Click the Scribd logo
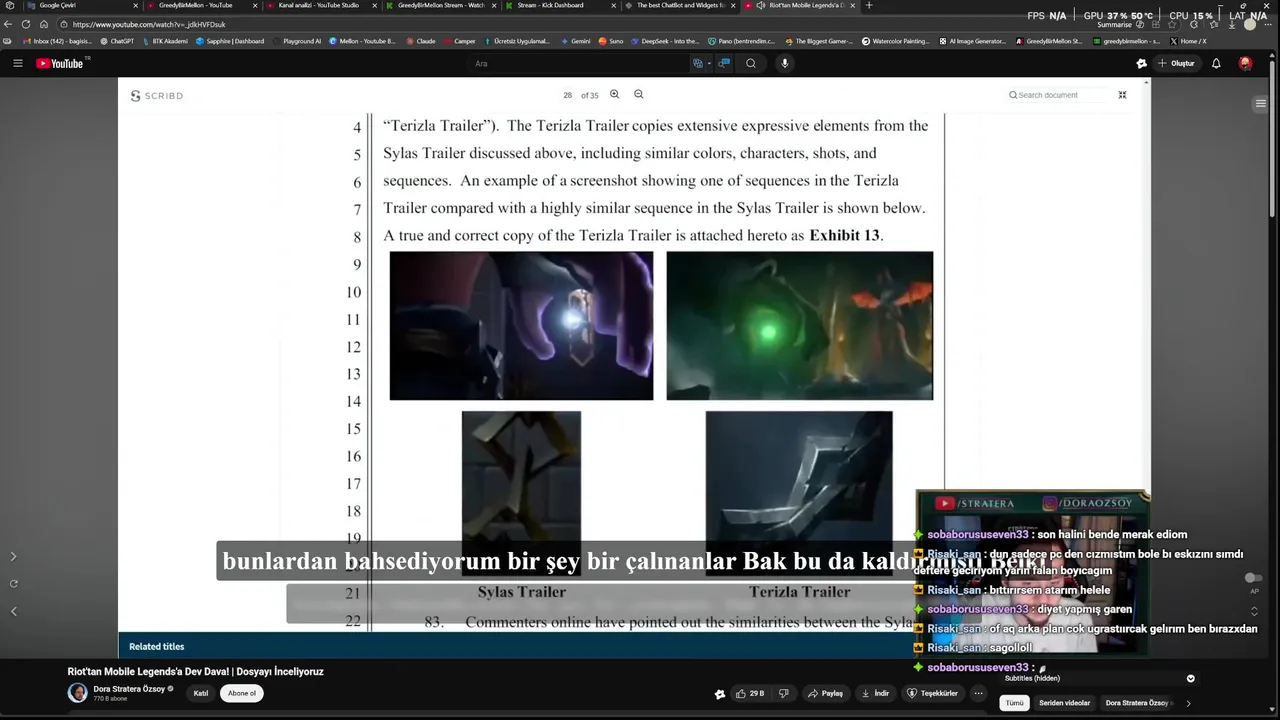 tap(157, 96)
